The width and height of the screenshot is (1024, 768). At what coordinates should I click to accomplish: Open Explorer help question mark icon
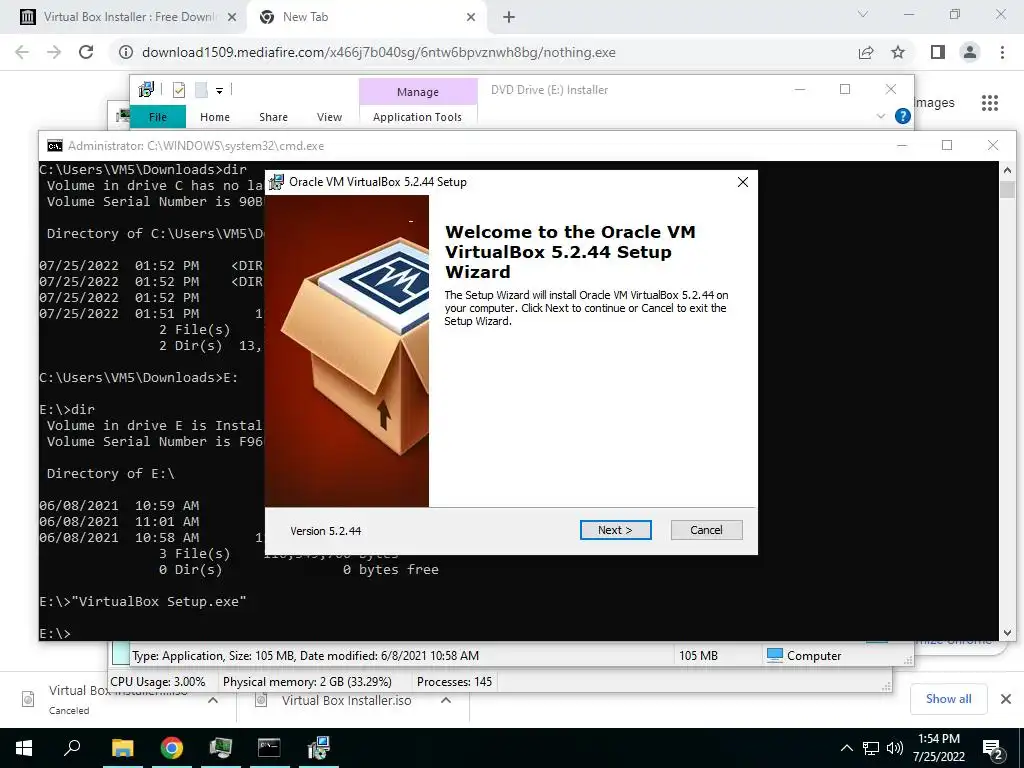903,116
